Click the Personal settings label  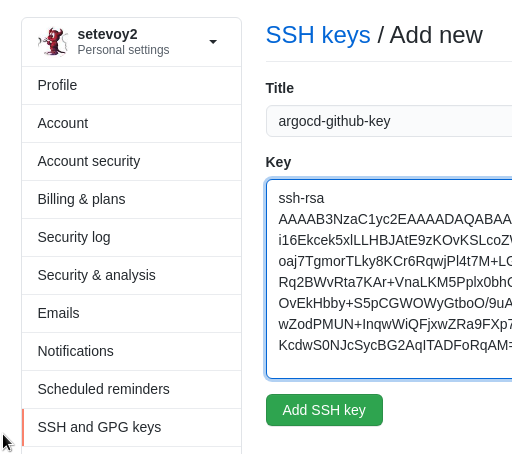point(123,50)
